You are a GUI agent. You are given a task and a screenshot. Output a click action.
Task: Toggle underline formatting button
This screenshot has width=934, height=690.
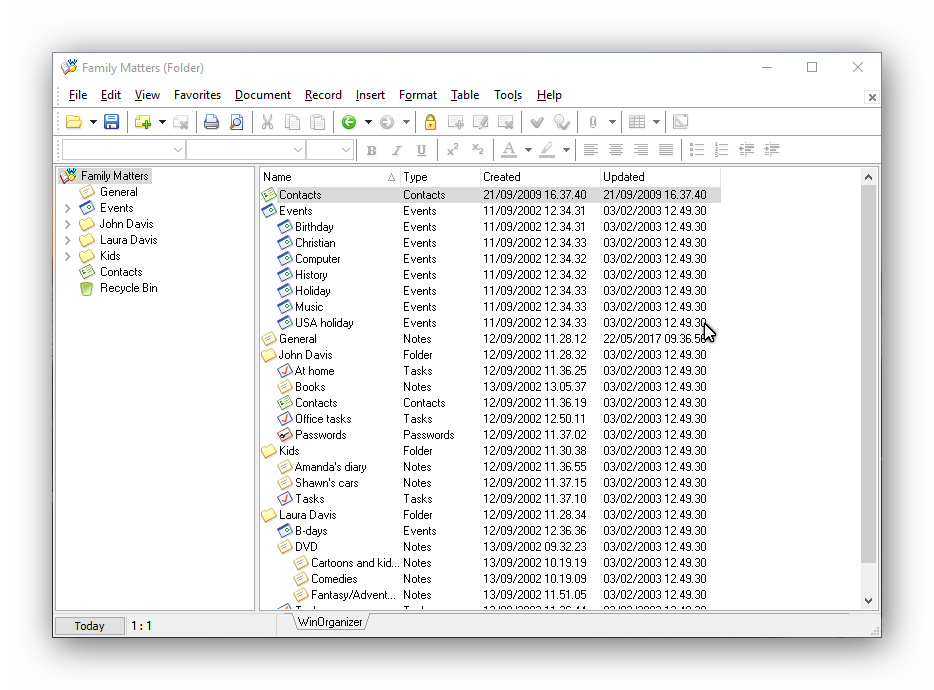(x=421, y=150)
